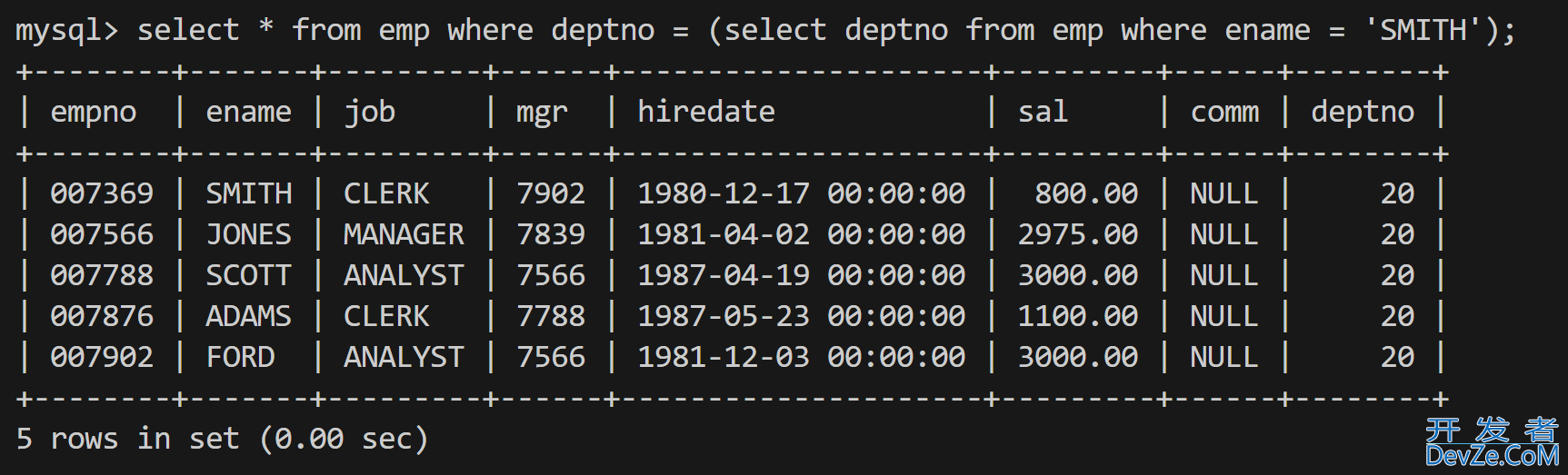Click the mgr column header
The height and width of the screenshot is (475, 1568).
coord(542,114)
